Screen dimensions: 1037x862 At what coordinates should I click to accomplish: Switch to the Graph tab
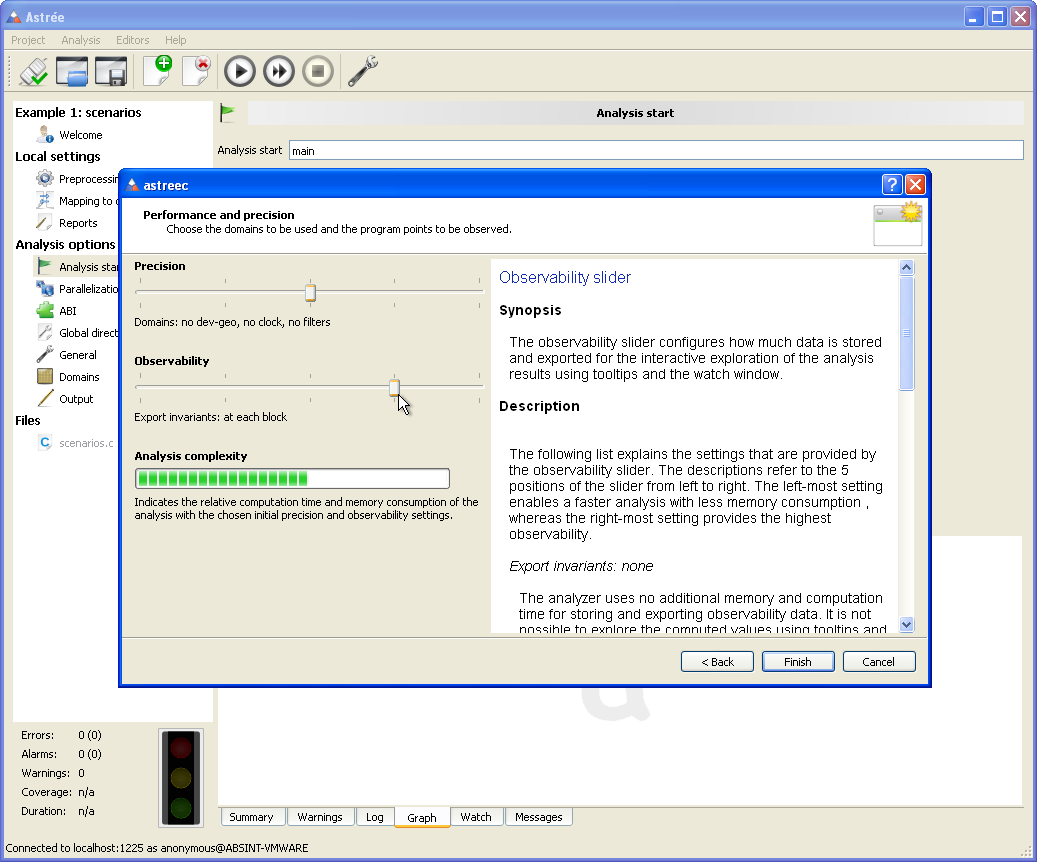tap(422, 818)
